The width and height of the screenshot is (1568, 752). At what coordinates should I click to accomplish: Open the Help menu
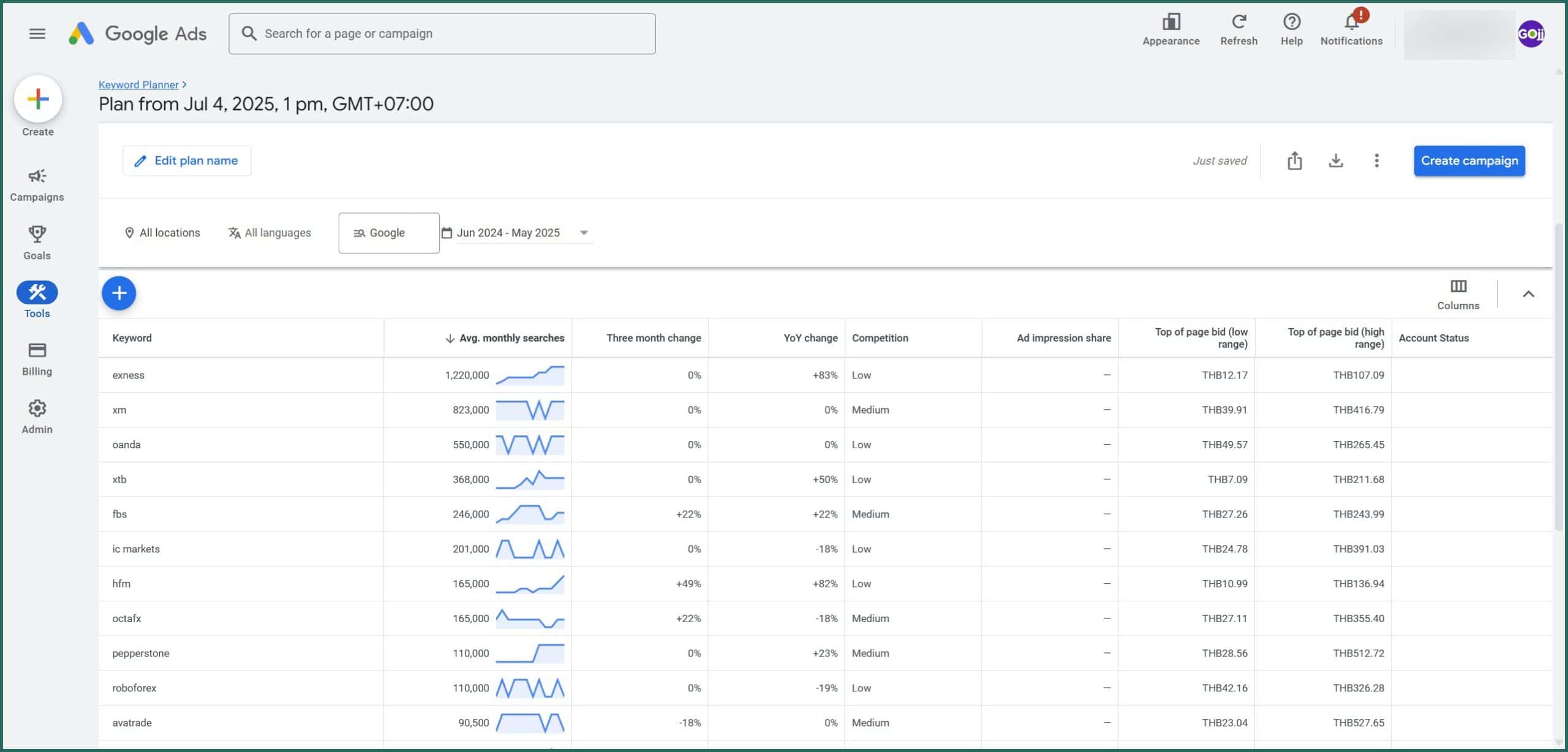tap(1291, 29)
